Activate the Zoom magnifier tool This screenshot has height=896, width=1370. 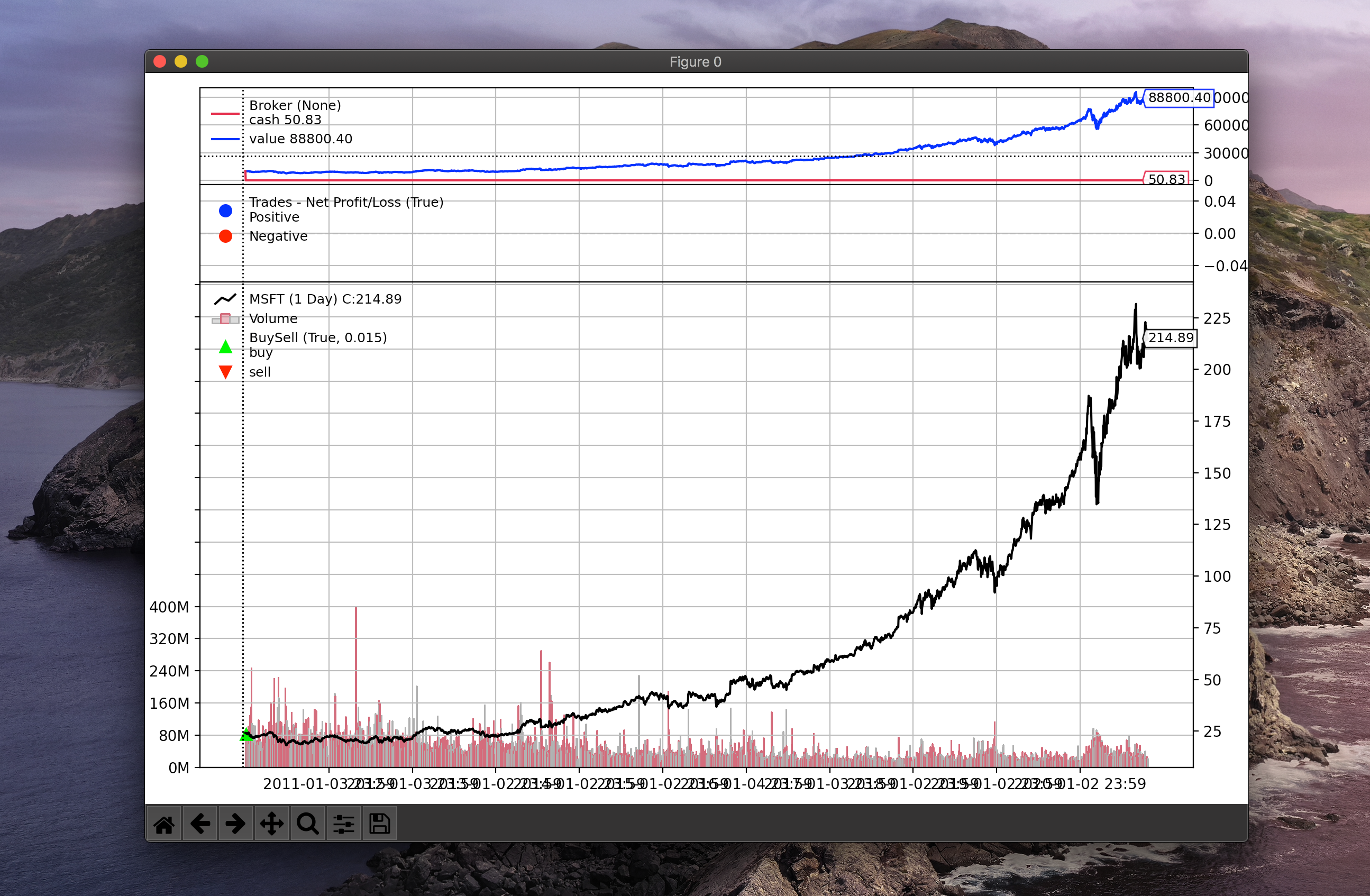pos(307,824)
